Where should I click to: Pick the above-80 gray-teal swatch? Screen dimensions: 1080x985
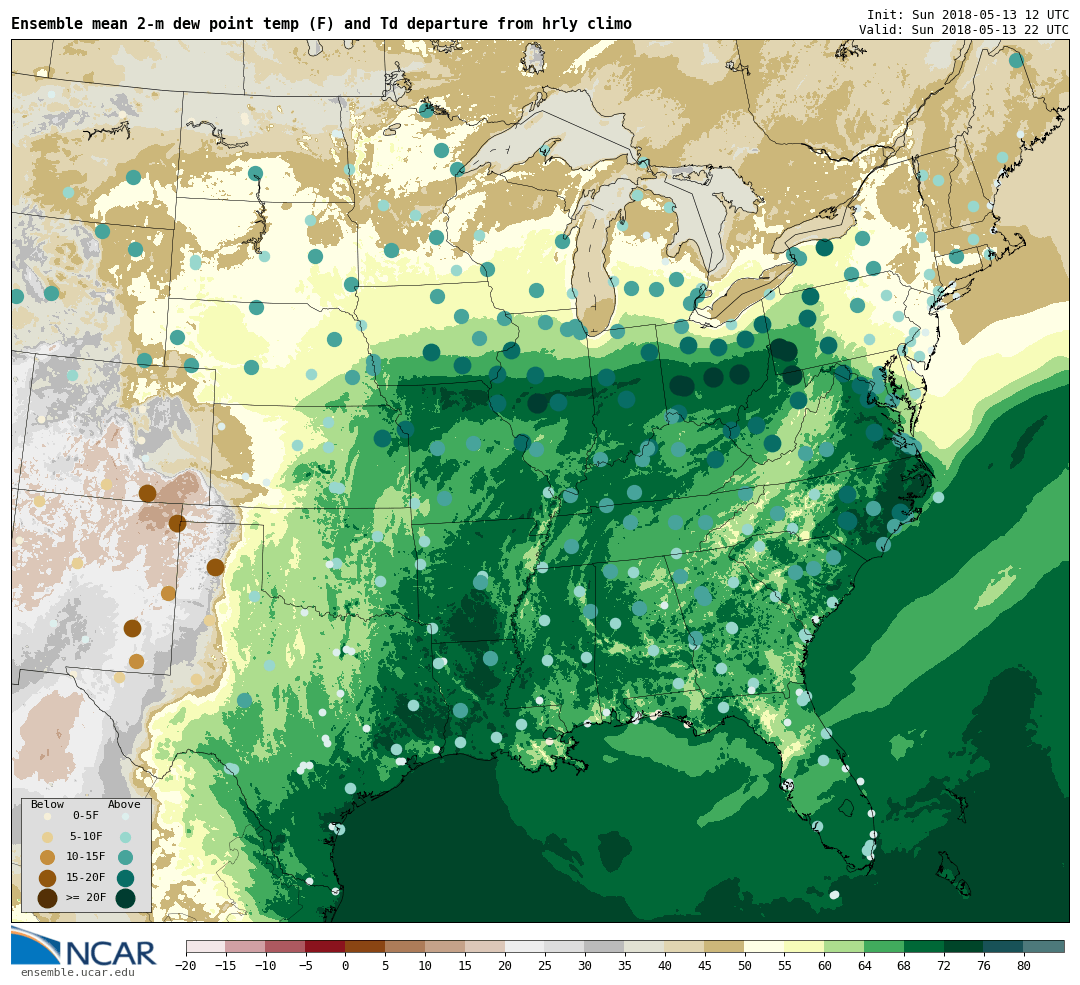pos(1044,946)
